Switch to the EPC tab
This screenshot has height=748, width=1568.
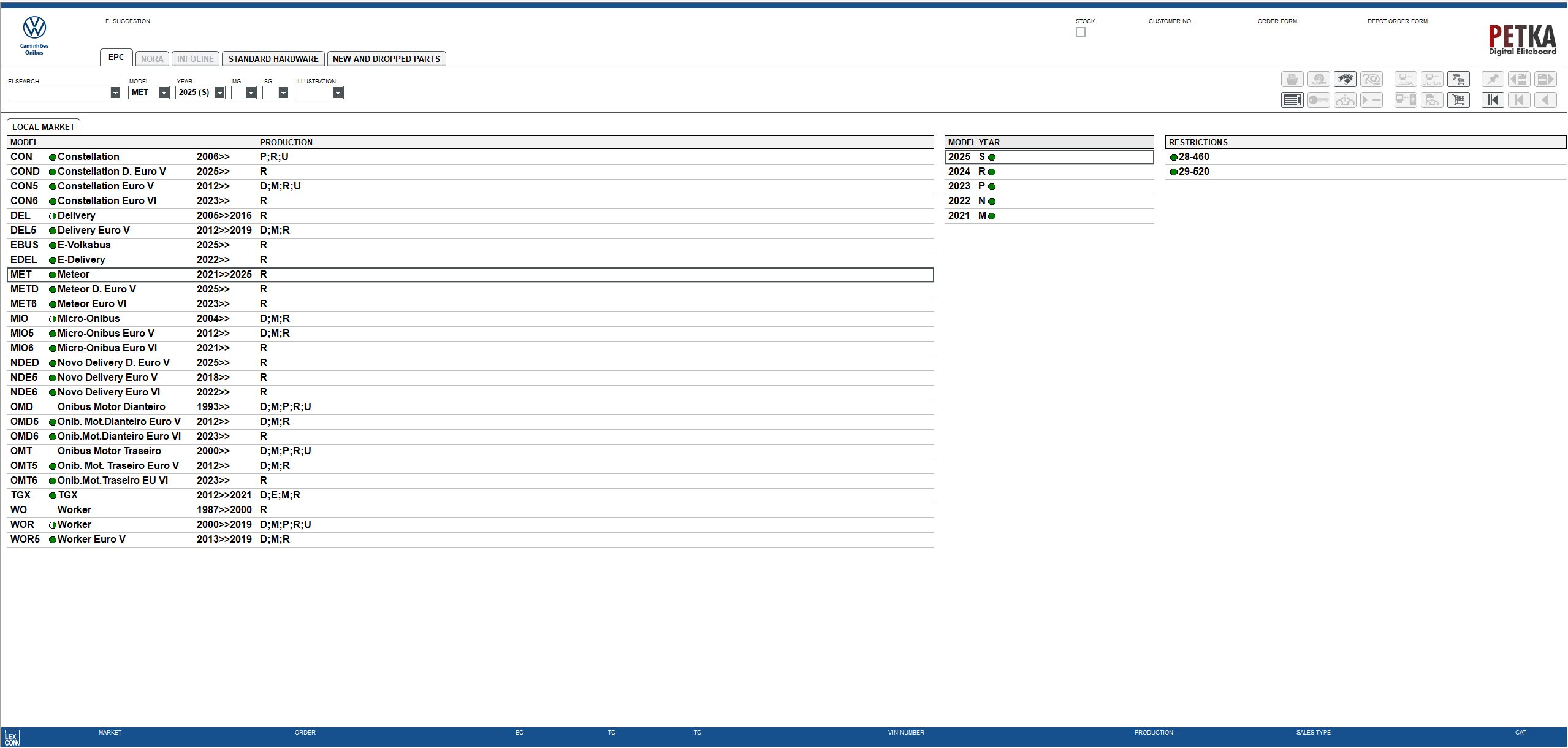coord(116,58)
